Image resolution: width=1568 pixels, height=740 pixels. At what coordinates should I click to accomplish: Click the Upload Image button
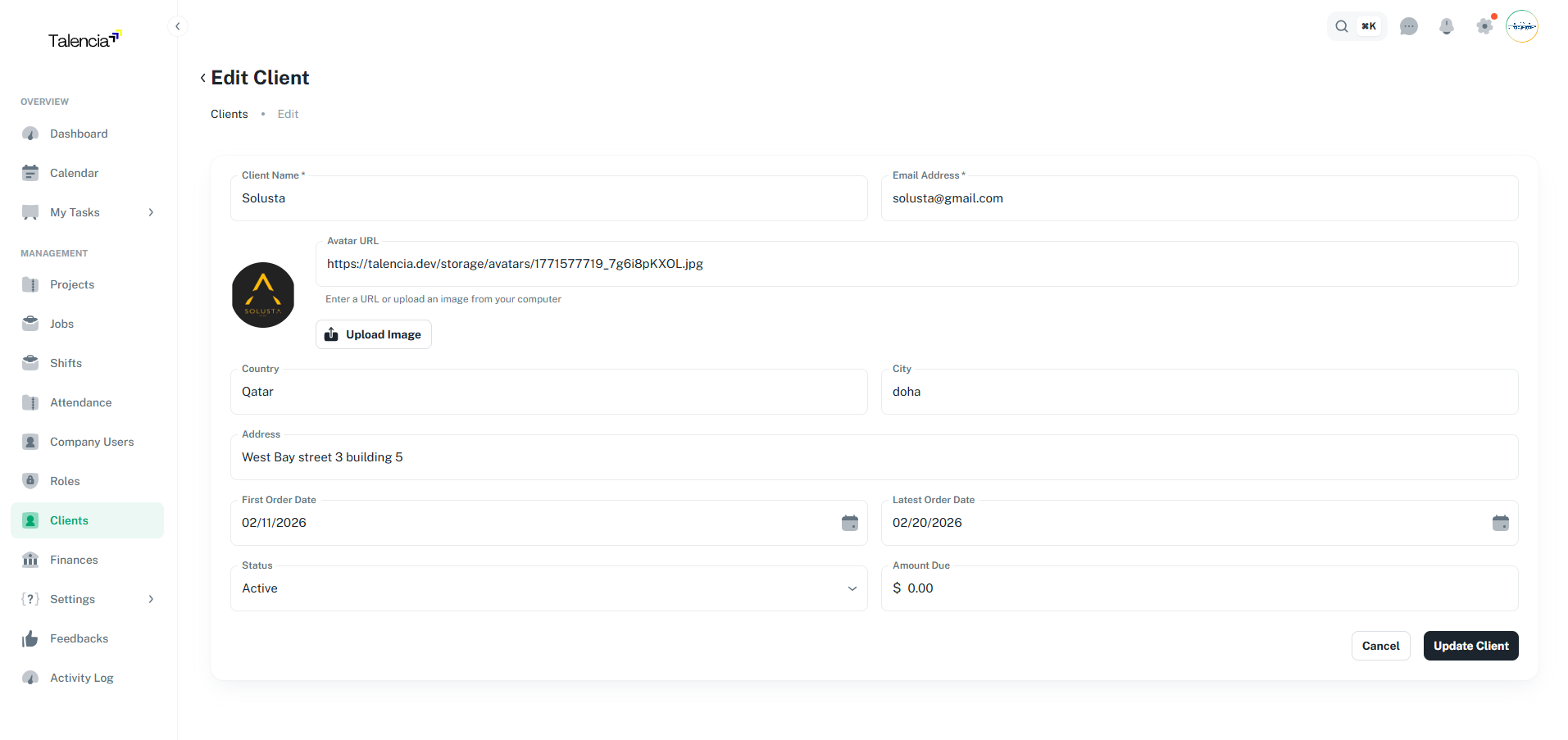coord(373,334)
